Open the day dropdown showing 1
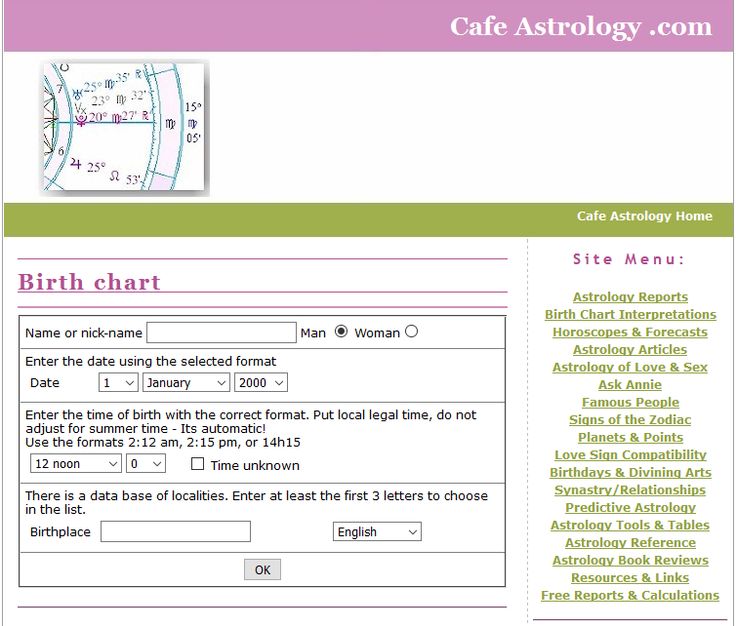The height and width of the screenshot is (626, 736). point(118,382)
